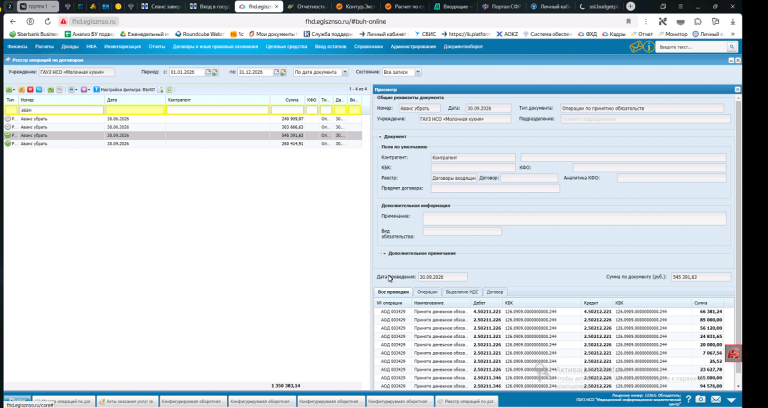768x408 pixels.
Task: Sort the grid by the 'Сумма' column header
Action: point(287,99)
